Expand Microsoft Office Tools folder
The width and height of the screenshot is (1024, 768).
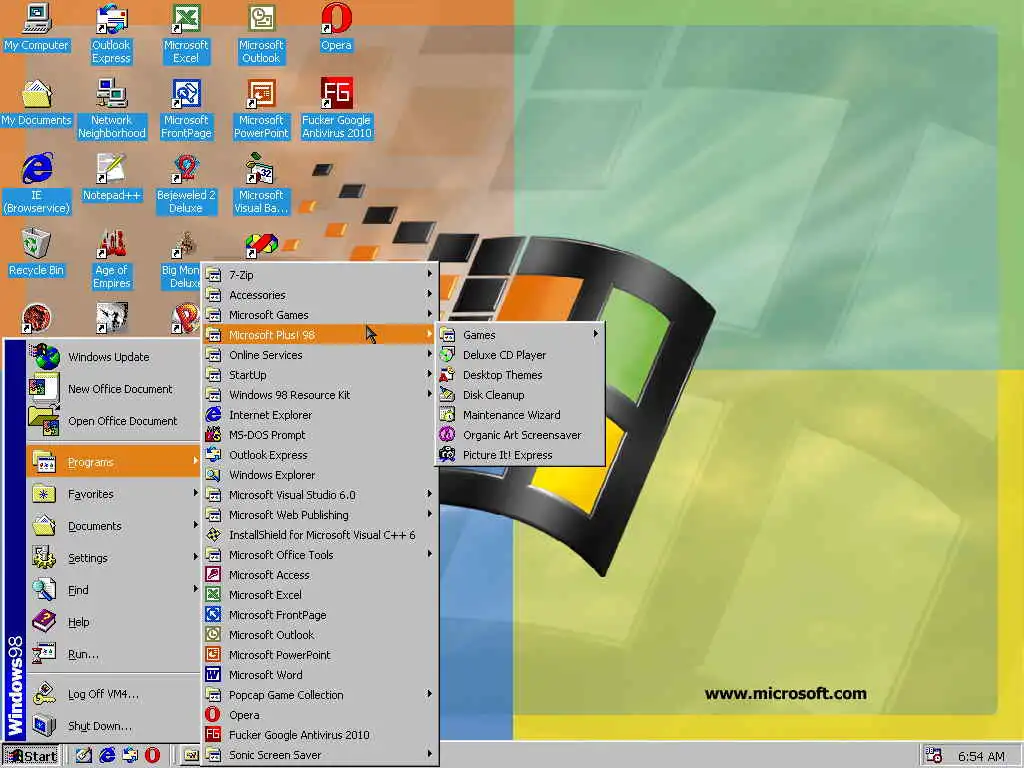point(320,554)
